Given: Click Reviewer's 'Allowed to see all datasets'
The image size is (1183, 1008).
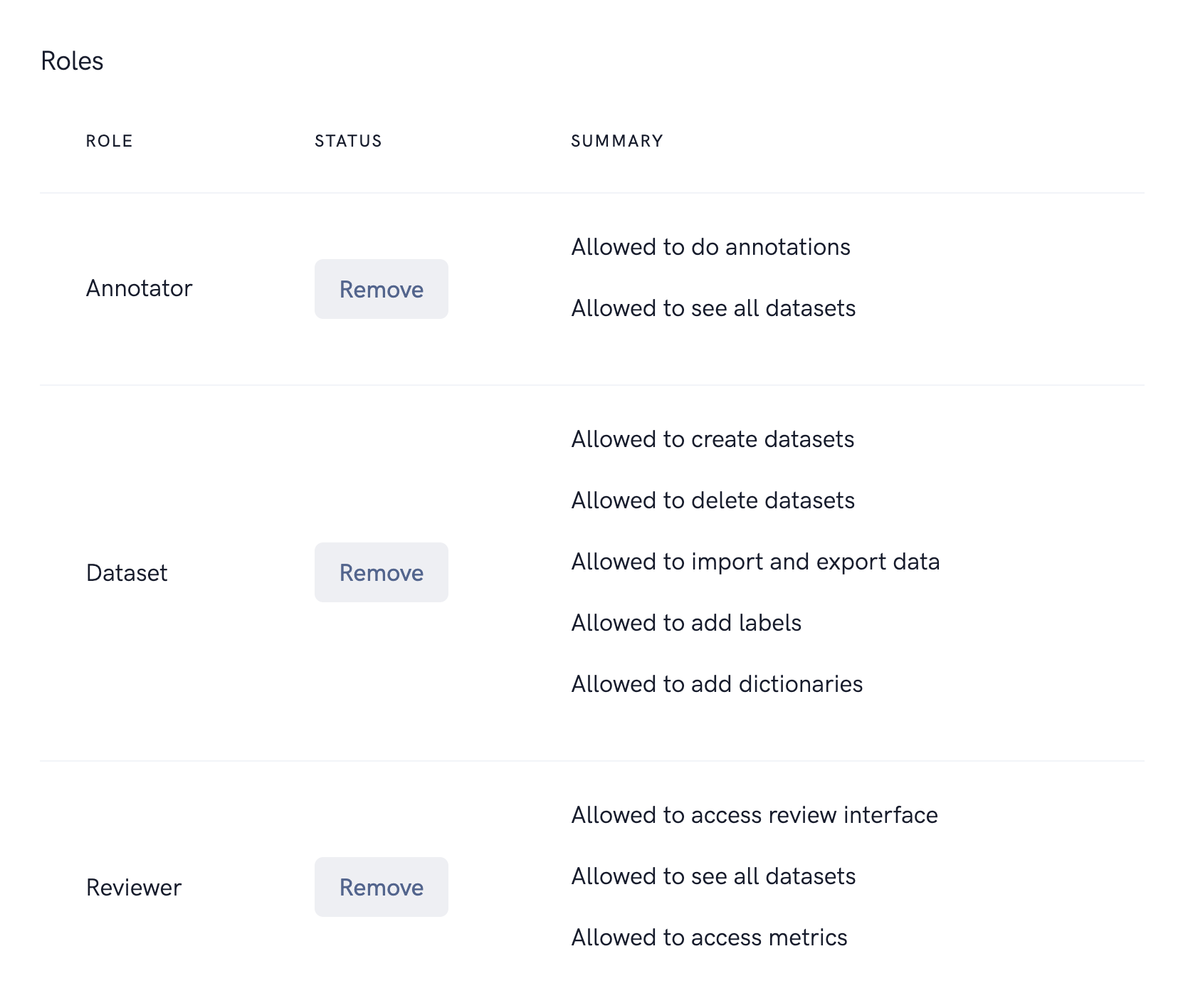Looking at the screenshot, I should click(714, 876).
